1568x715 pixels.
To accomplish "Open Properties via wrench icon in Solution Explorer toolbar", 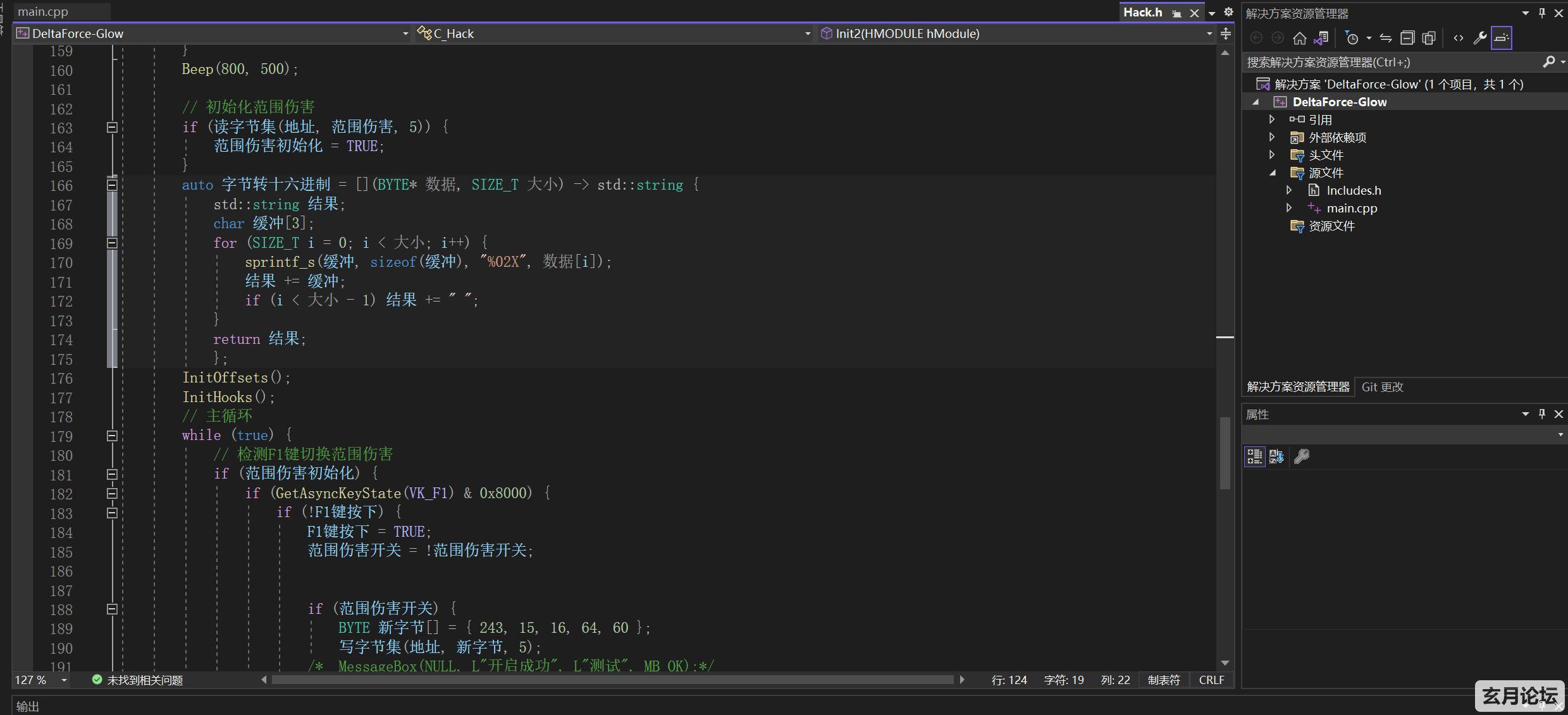I will click(x=1479, y=37).
